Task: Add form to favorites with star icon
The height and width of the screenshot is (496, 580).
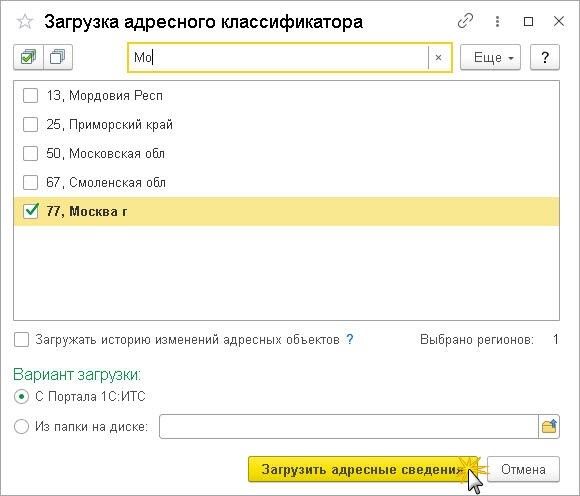Action: (25, 21)
